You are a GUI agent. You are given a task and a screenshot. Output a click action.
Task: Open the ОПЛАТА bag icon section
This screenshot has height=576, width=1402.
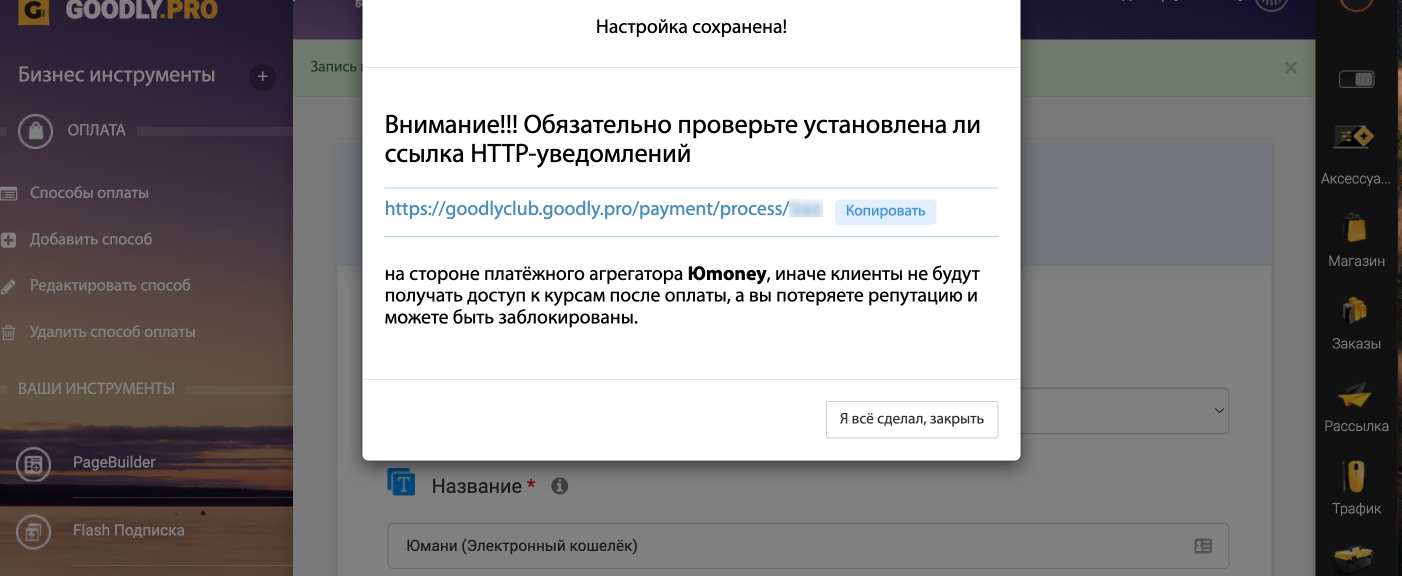point(36,130)
